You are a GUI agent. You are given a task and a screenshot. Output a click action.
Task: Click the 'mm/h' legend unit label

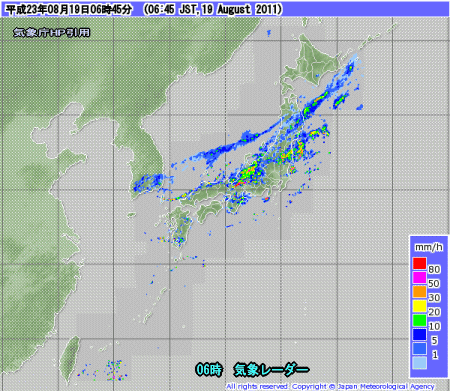[x=429, y=247]
